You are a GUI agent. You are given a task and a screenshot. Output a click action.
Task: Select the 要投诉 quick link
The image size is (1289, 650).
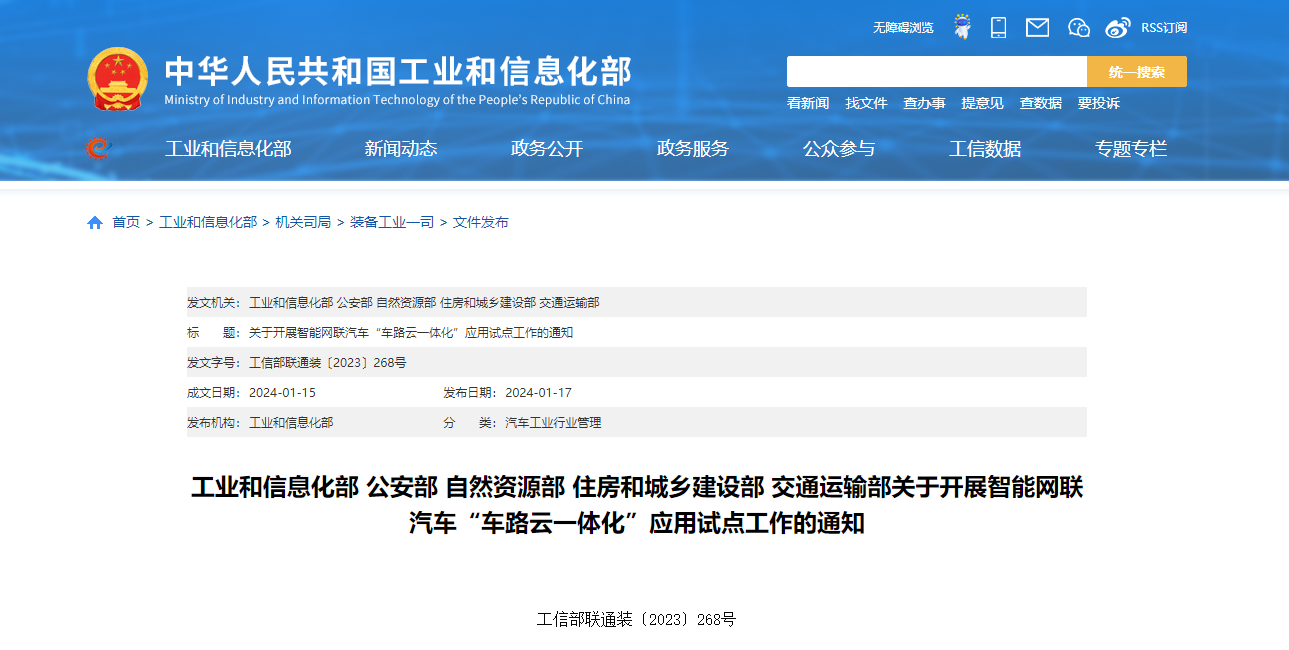point(1098,103)
